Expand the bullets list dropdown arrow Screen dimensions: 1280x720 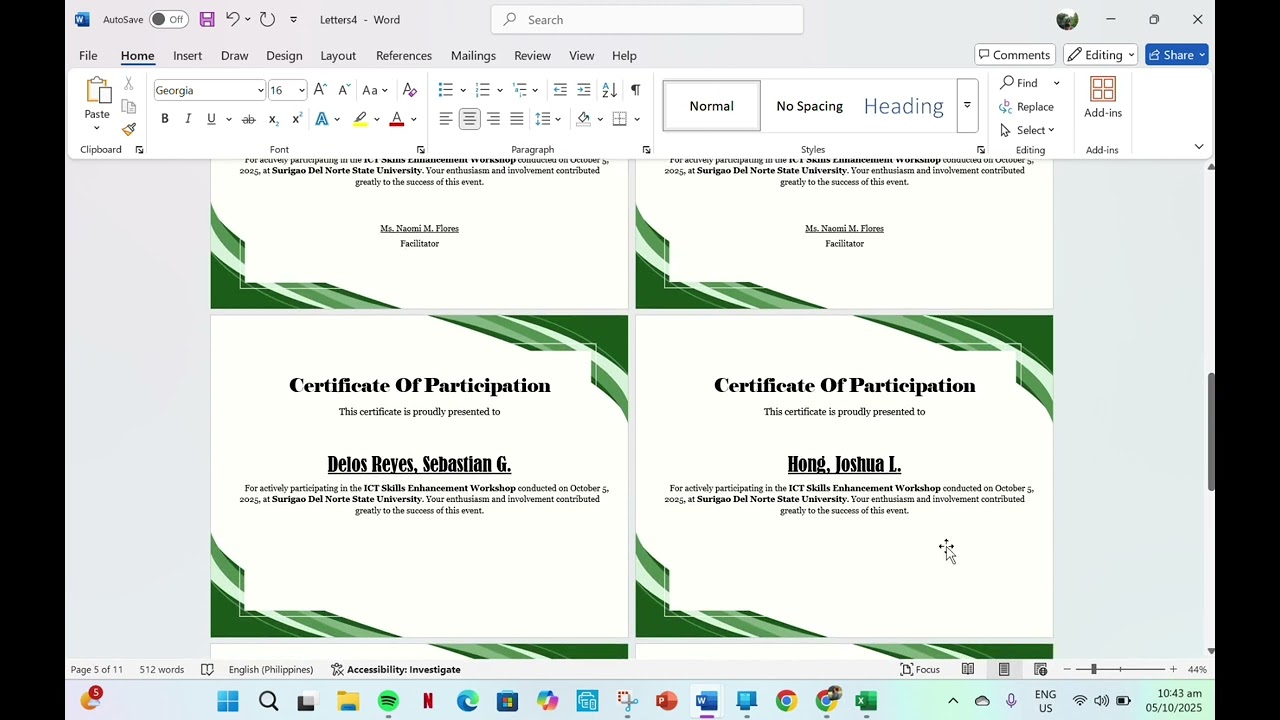(x=463, y=90)
